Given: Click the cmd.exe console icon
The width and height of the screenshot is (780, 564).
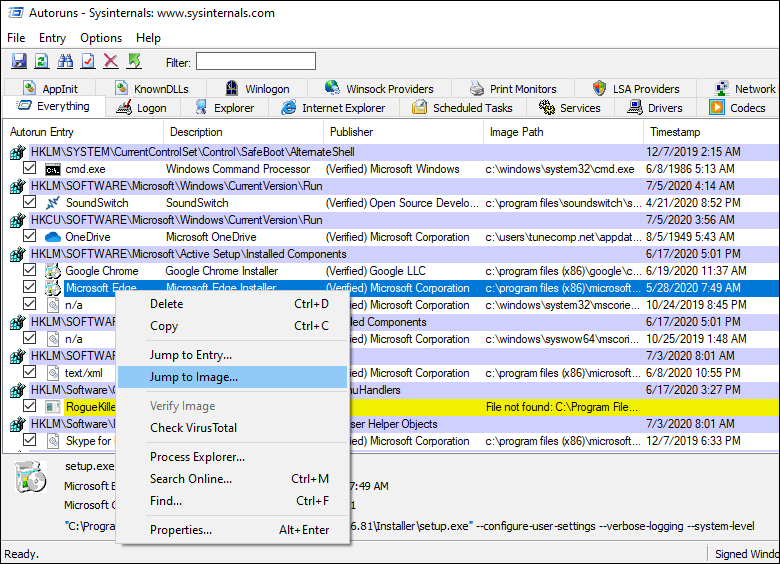Looking at the screenshot, I should click(x=53, y=170).
